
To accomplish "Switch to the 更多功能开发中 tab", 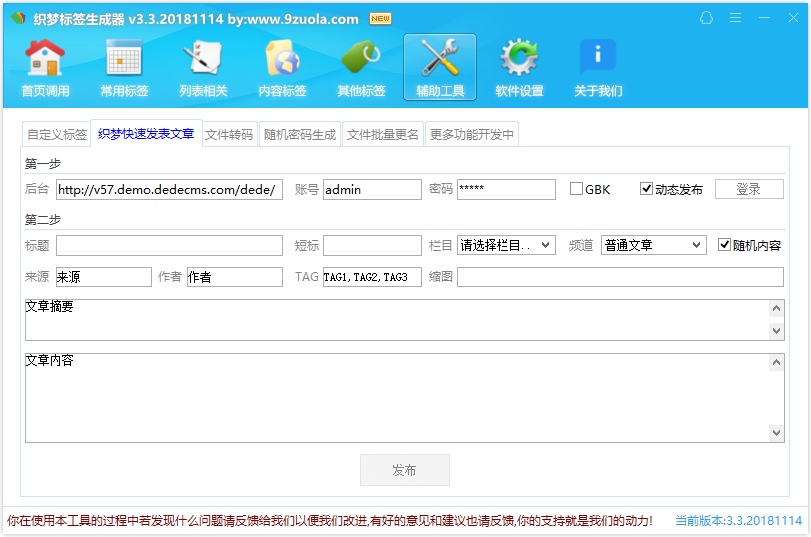I will click(472, 135).
